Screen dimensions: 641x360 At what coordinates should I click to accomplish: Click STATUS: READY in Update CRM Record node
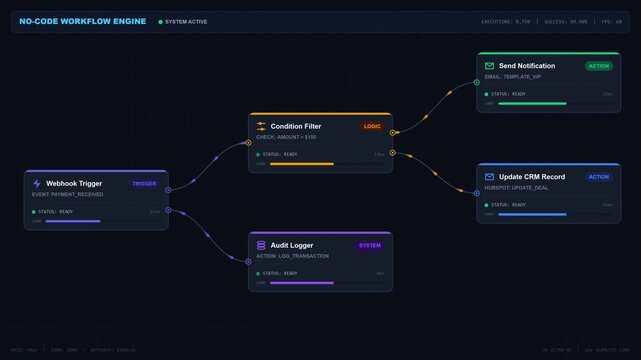(x=508, y=205)
